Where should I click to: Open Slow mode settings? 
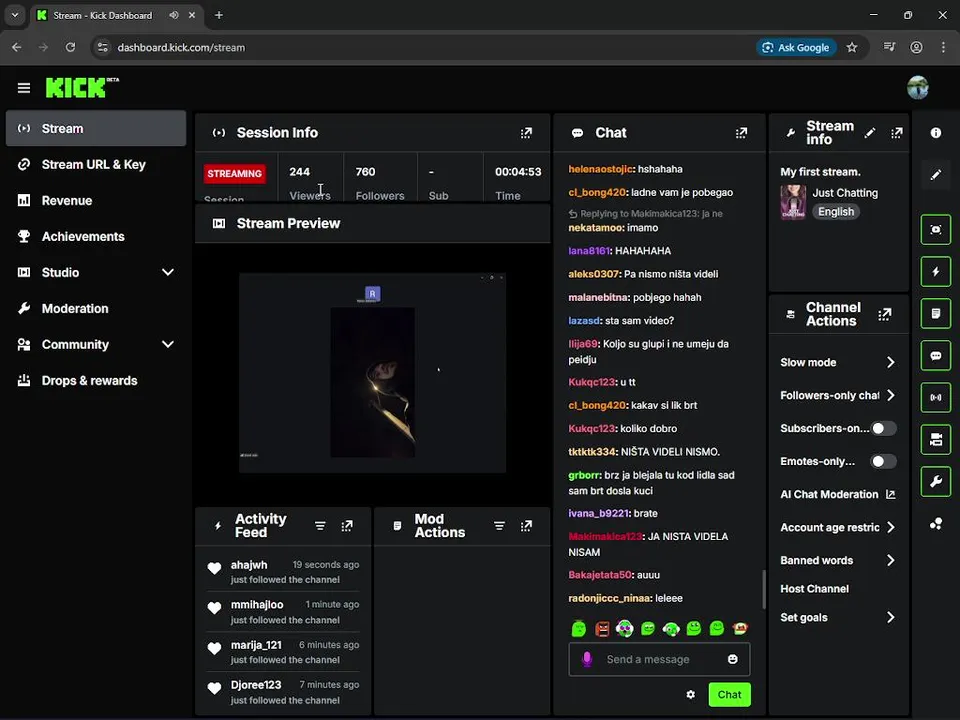[838, 362]
